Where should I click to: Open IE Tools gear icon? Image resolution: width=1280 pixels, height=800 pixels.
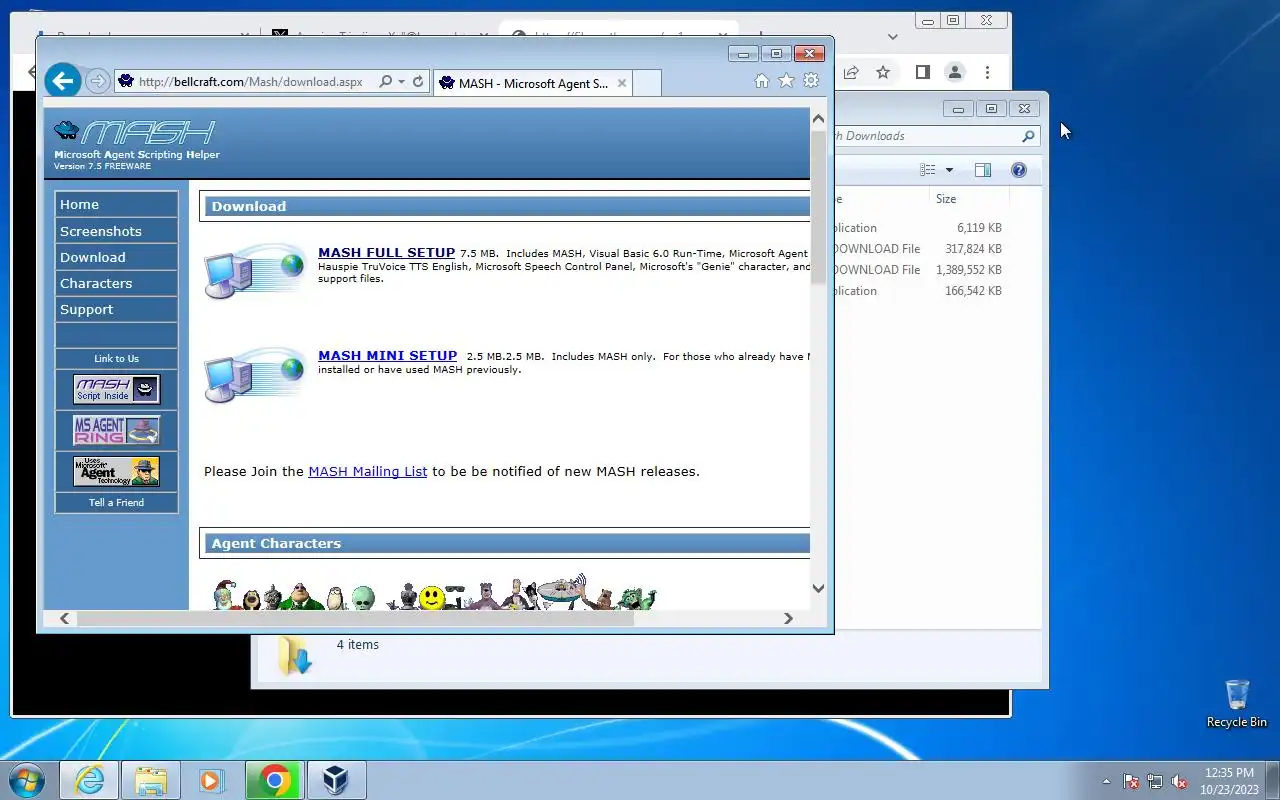(811, 81)
